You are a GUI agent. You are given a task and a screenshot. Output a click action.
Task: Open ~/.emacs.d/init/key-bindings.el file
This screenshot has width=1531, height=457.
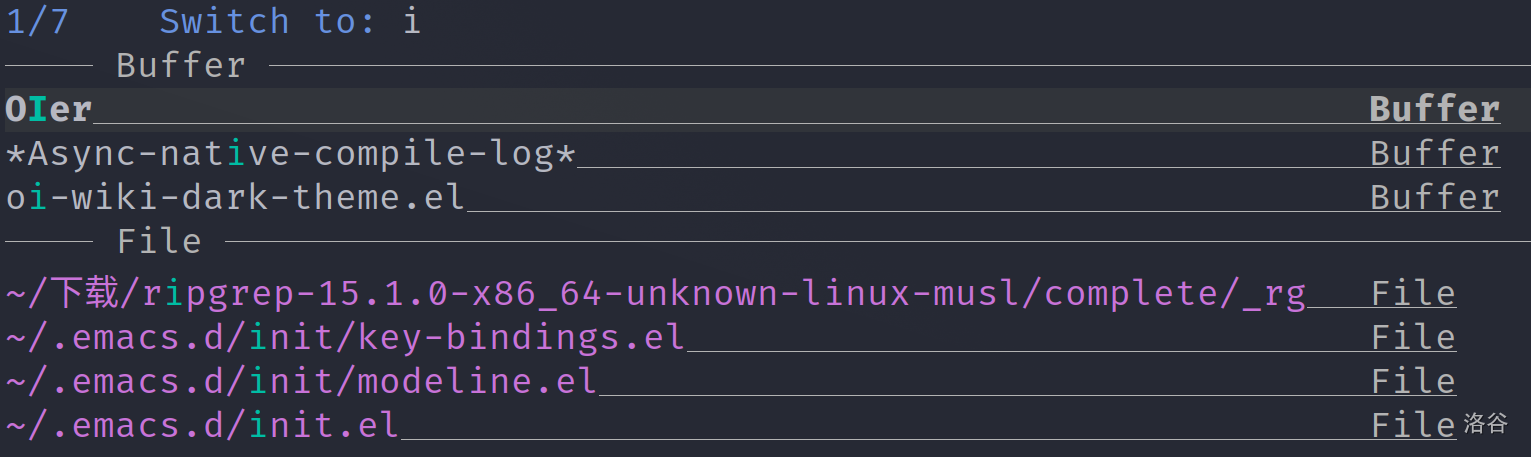(345, 338)
